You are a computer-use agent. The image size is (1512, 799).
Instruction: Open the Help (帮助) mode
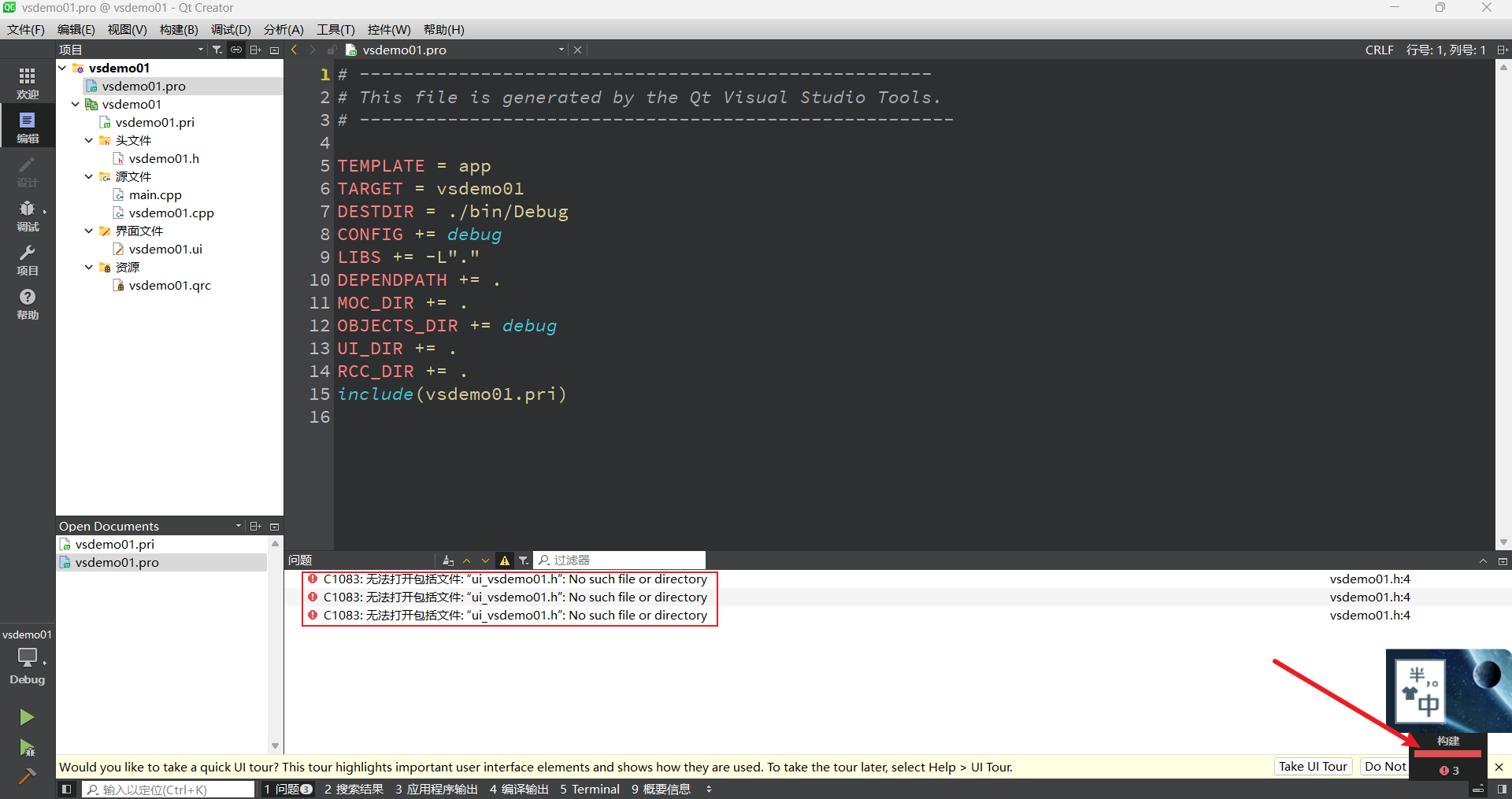point(28,303)
